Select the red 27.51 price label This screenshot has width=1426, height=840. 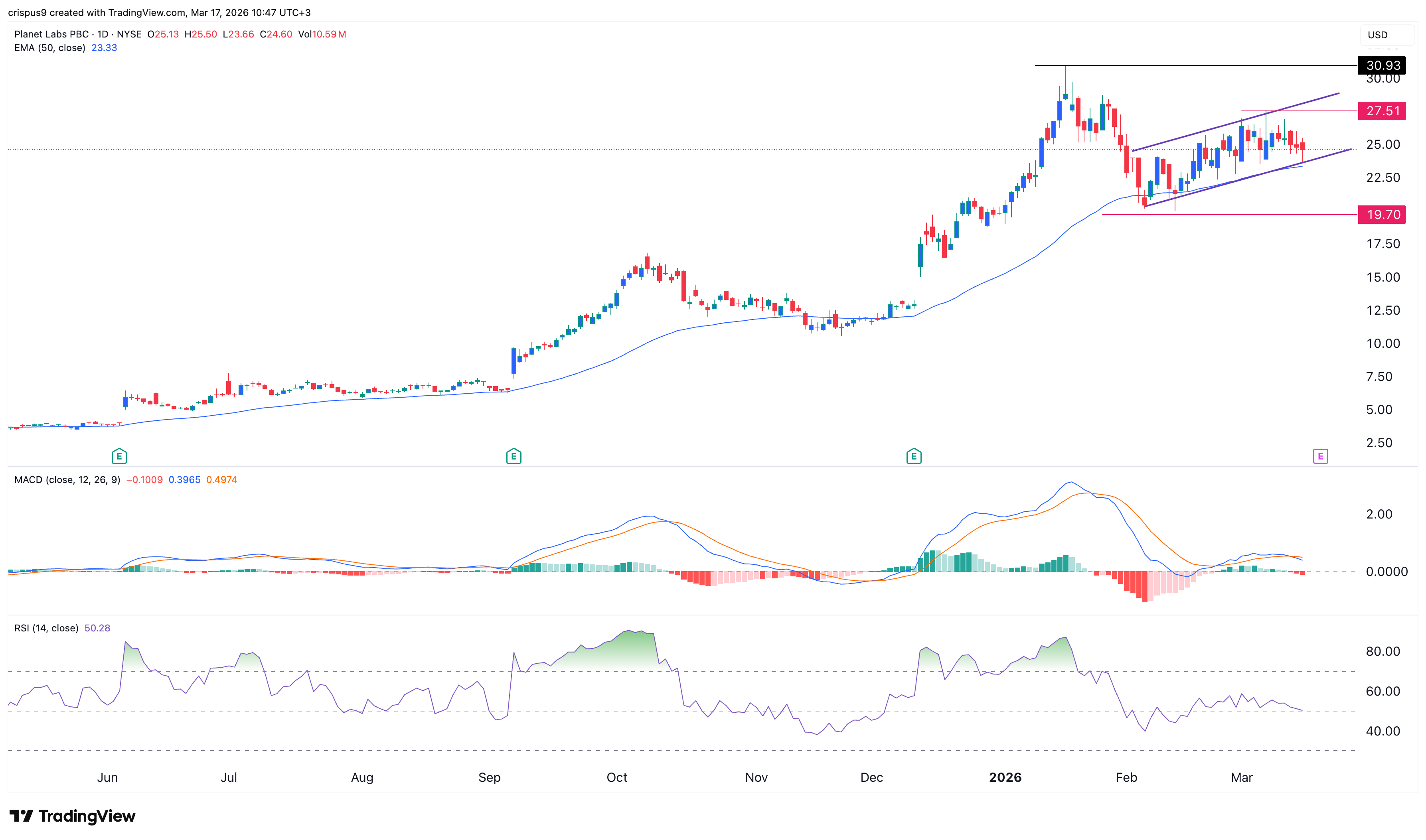click(1382, 111)
